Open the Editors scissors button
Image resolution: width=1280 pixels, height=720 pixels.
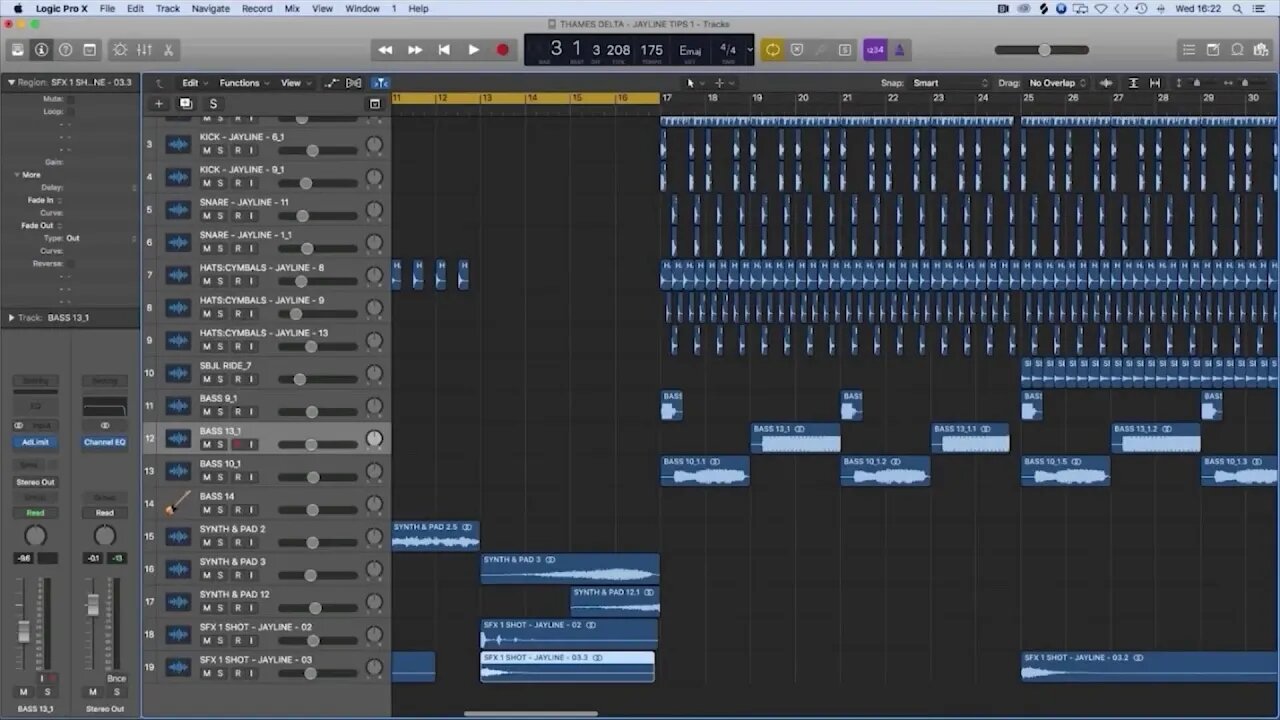[168, 50]
